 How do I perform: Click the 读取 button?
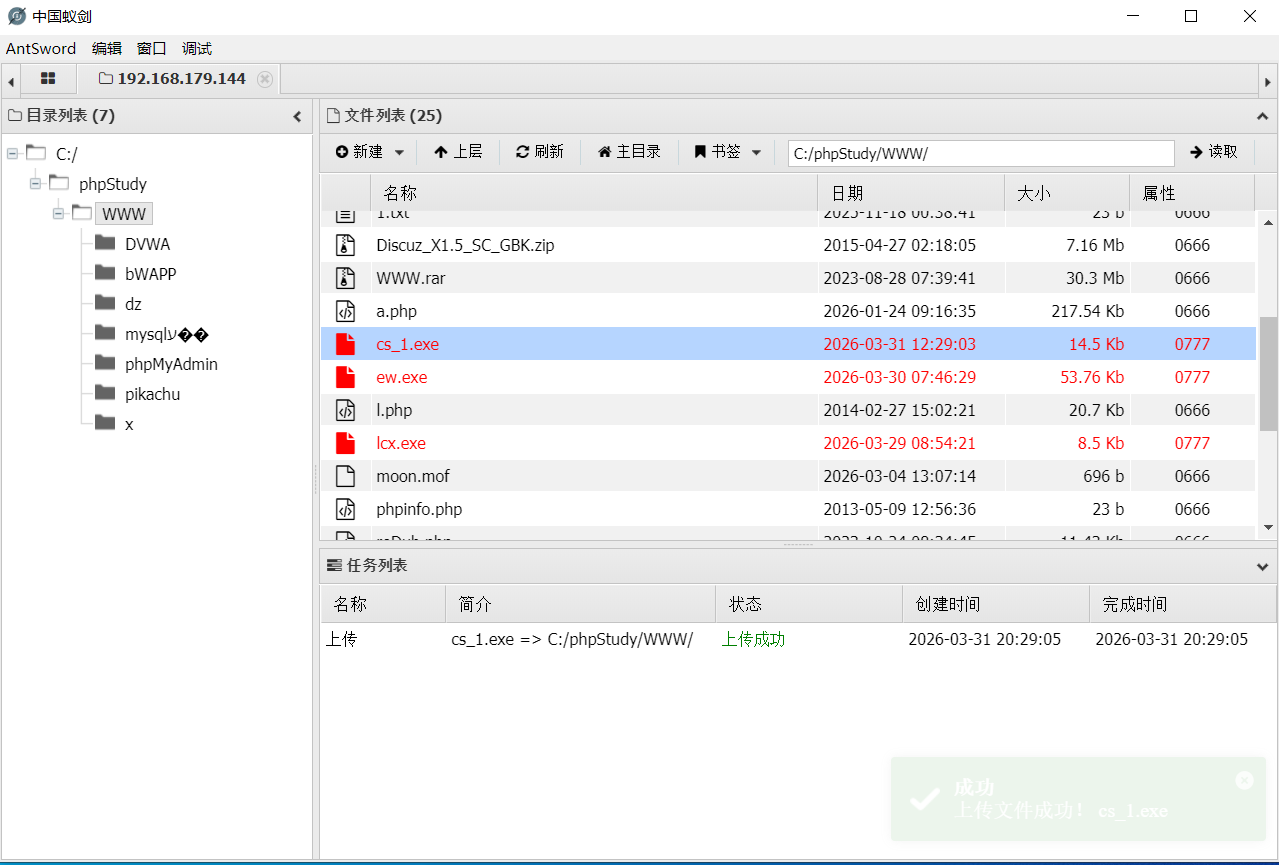click(1214, 152)
